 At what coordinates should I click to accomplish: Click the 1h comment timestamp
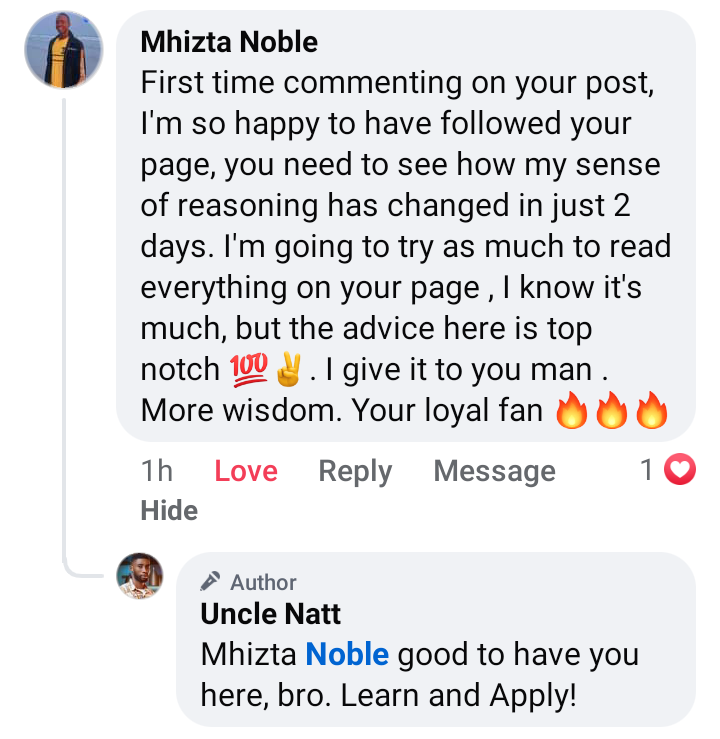coord(157,471)
